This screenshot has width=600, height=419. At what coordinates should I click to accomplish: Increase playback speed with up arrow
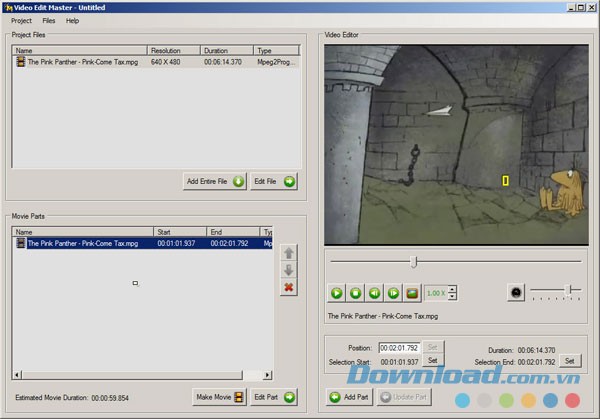pos(452,289)
